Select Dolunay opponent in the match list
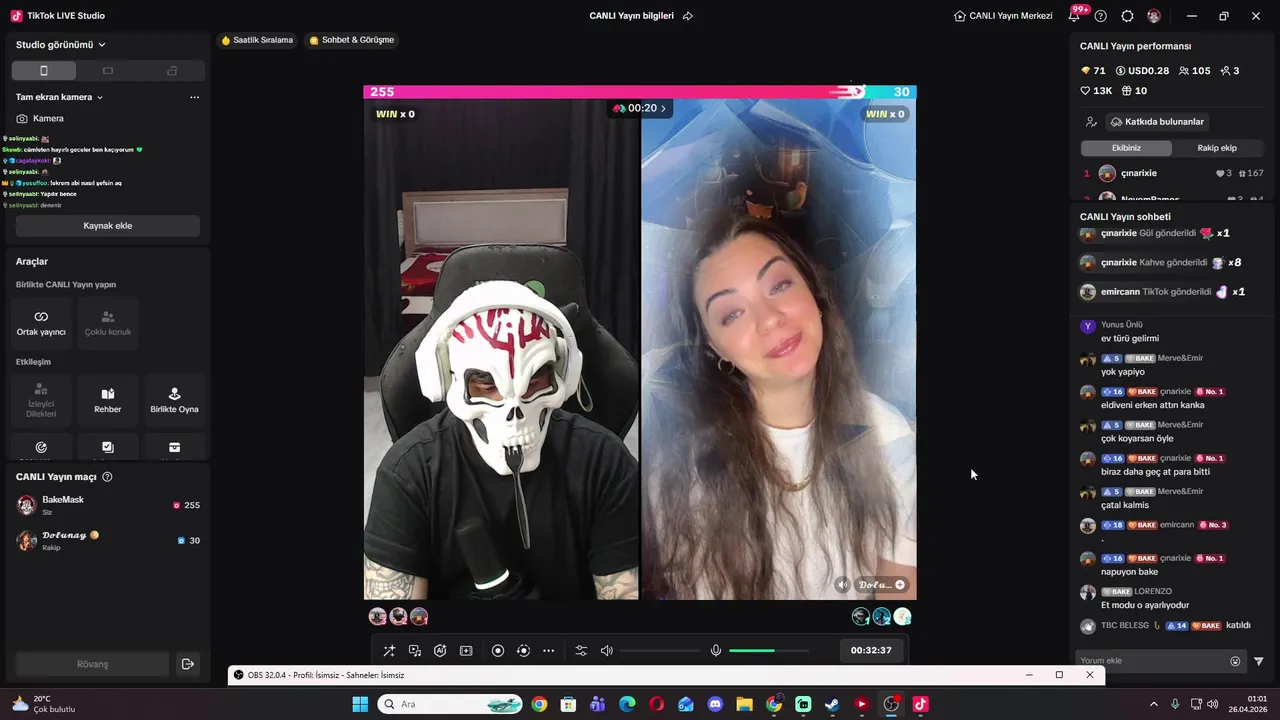The height and width of the screenshot is (720, 1280). point(108,540)
